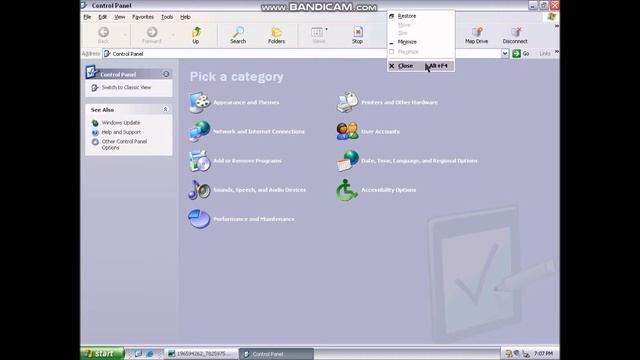Click the Back toolbar button

tap(103, 35)
